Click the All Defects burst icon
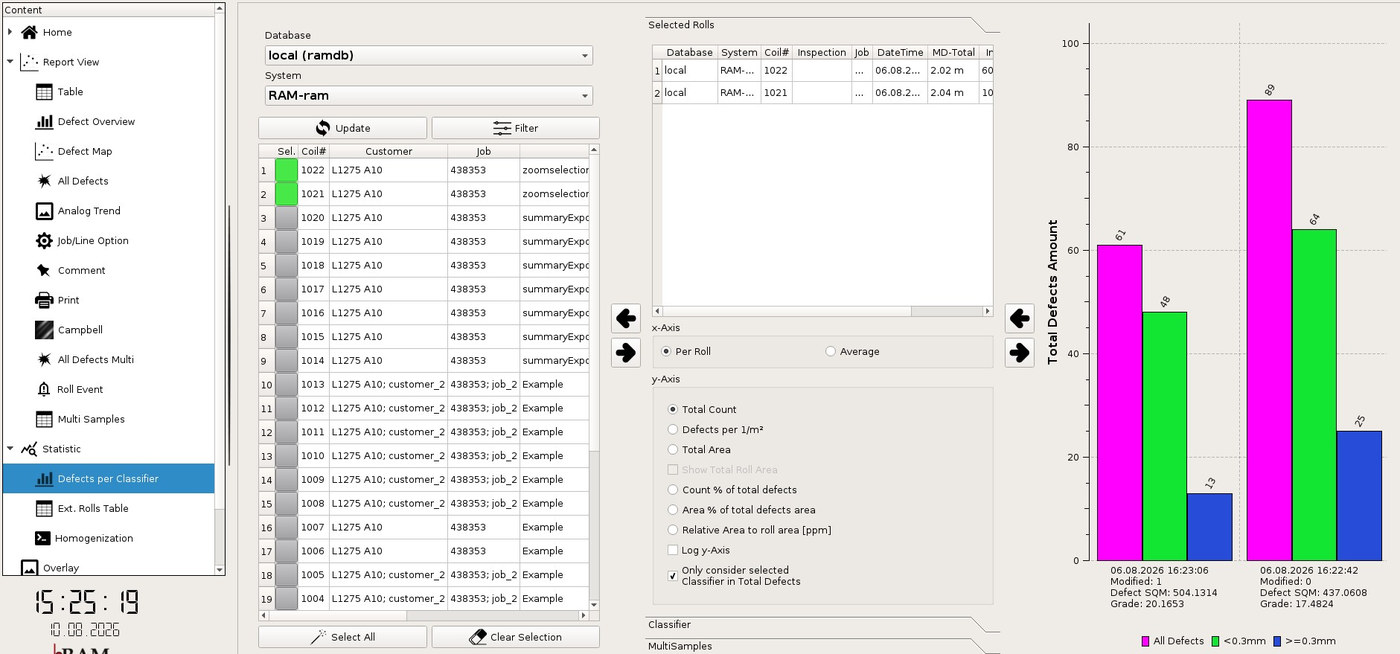The width and height of the screenshot is (1400, 654). pyautogui.click(x=44, y=181)
